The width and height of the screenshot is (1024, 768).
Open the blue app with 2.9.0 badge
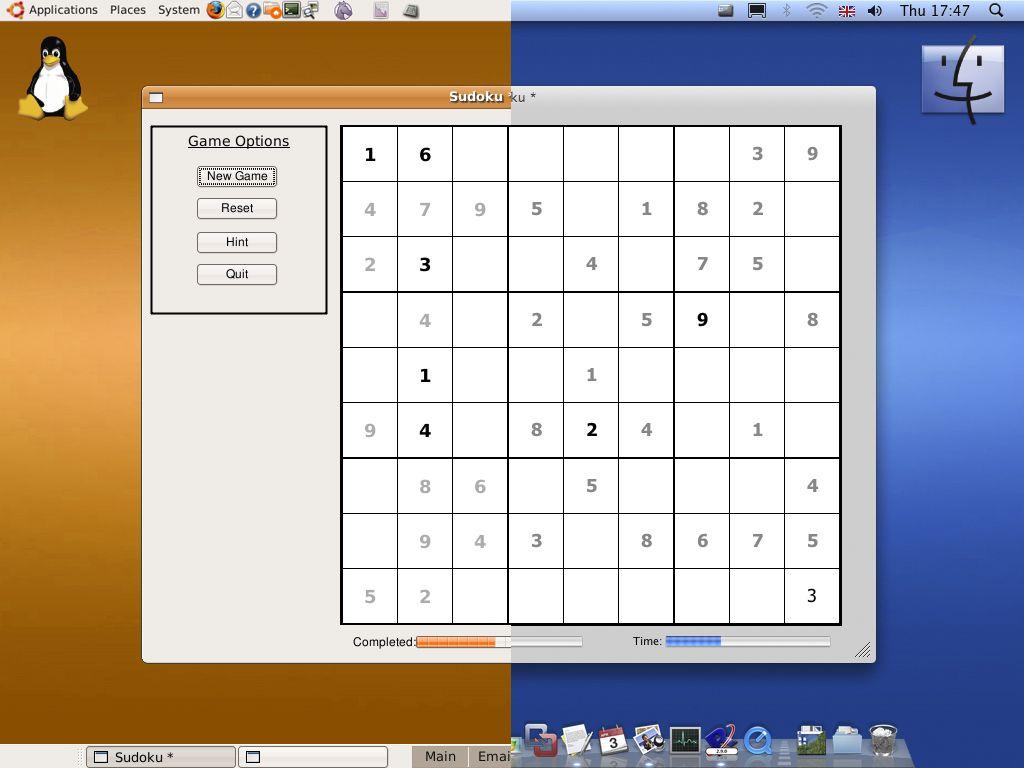722,739
